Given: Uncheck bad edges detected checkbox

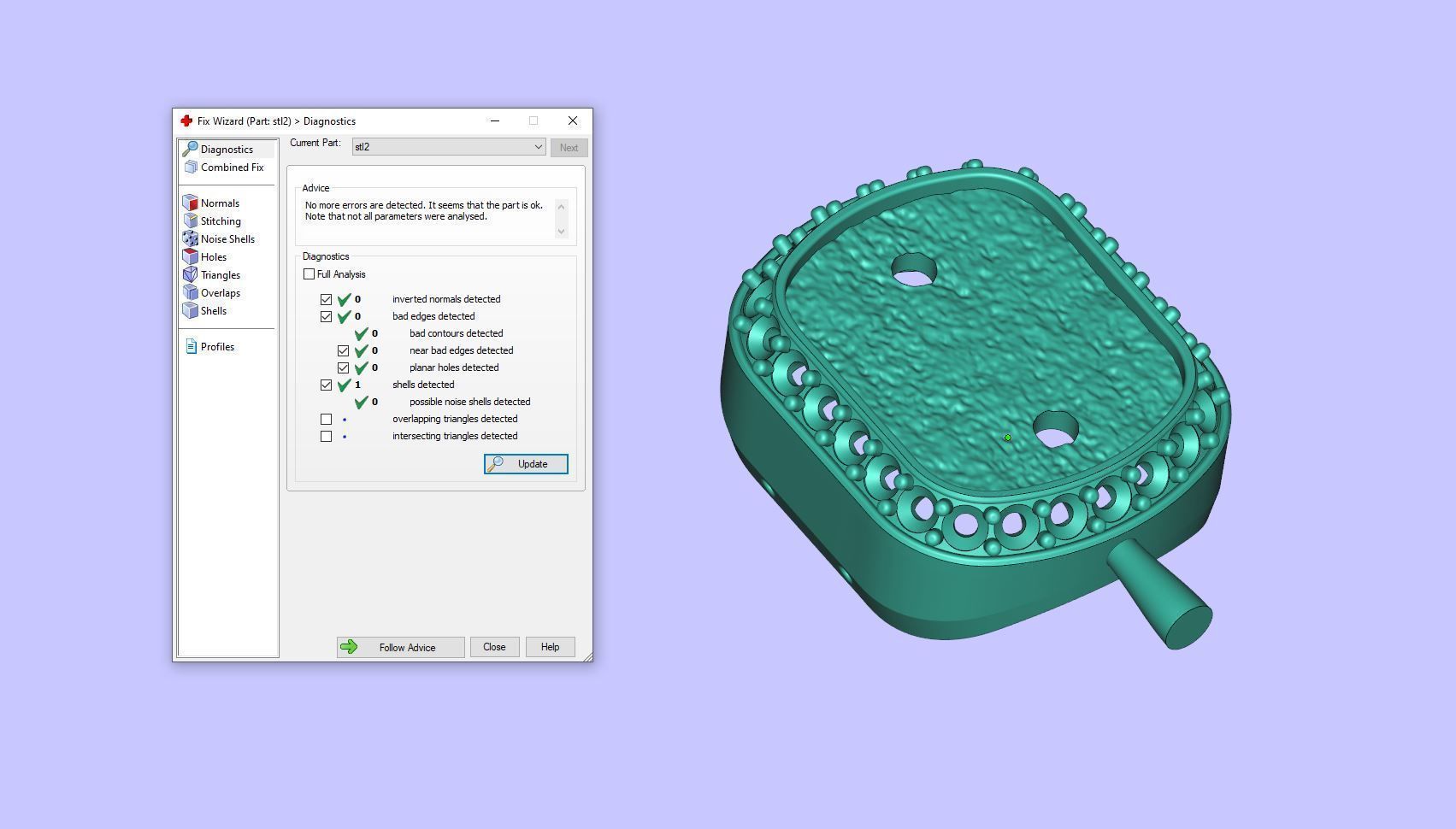Looking at the screenshot, I should point(326,316).
